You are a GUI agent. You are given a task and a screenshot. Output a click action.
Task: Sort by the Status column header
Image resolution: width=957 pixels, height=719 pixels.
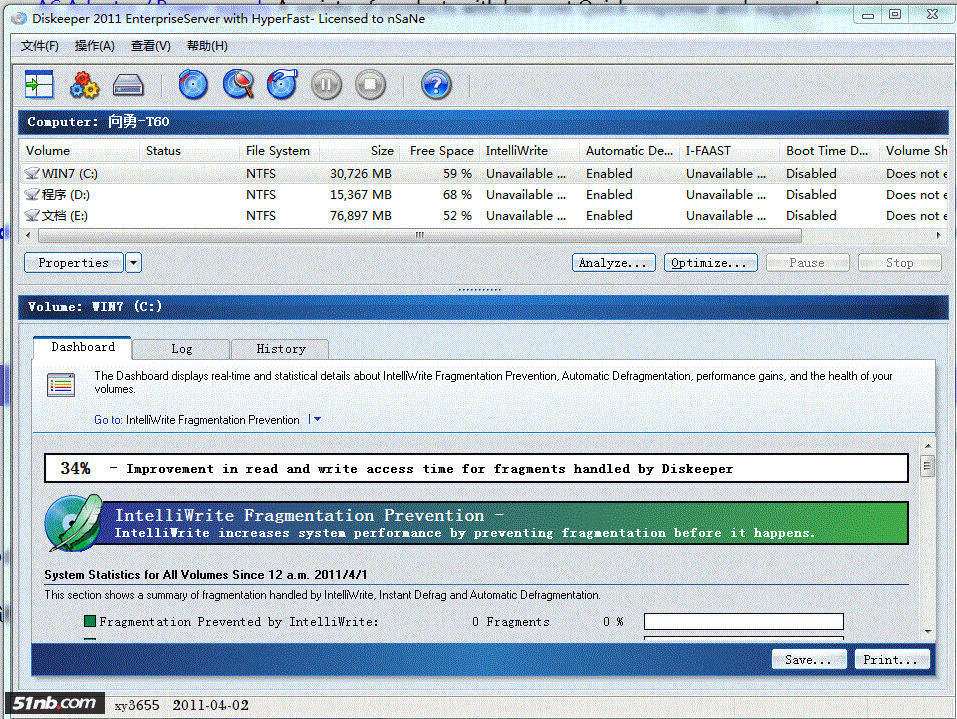coord(190,151)
